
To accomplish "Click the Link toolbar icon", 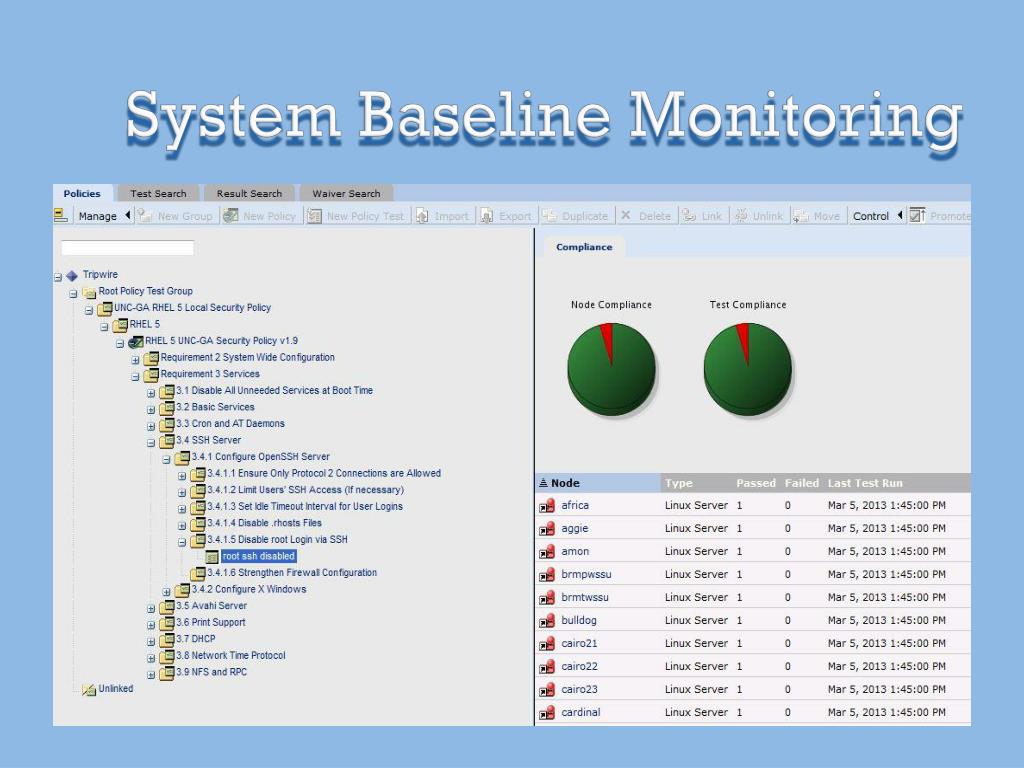I will tap(689, 216).
